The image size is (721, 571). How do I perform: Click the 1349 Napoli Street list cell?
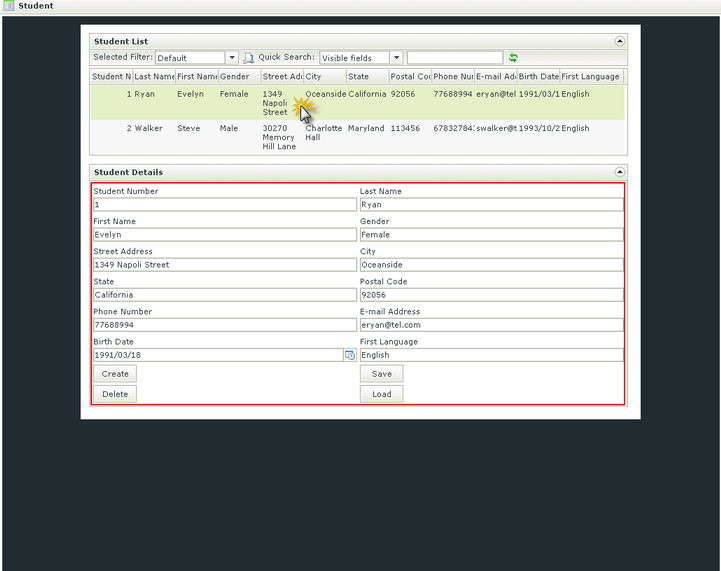coord(275,103)
